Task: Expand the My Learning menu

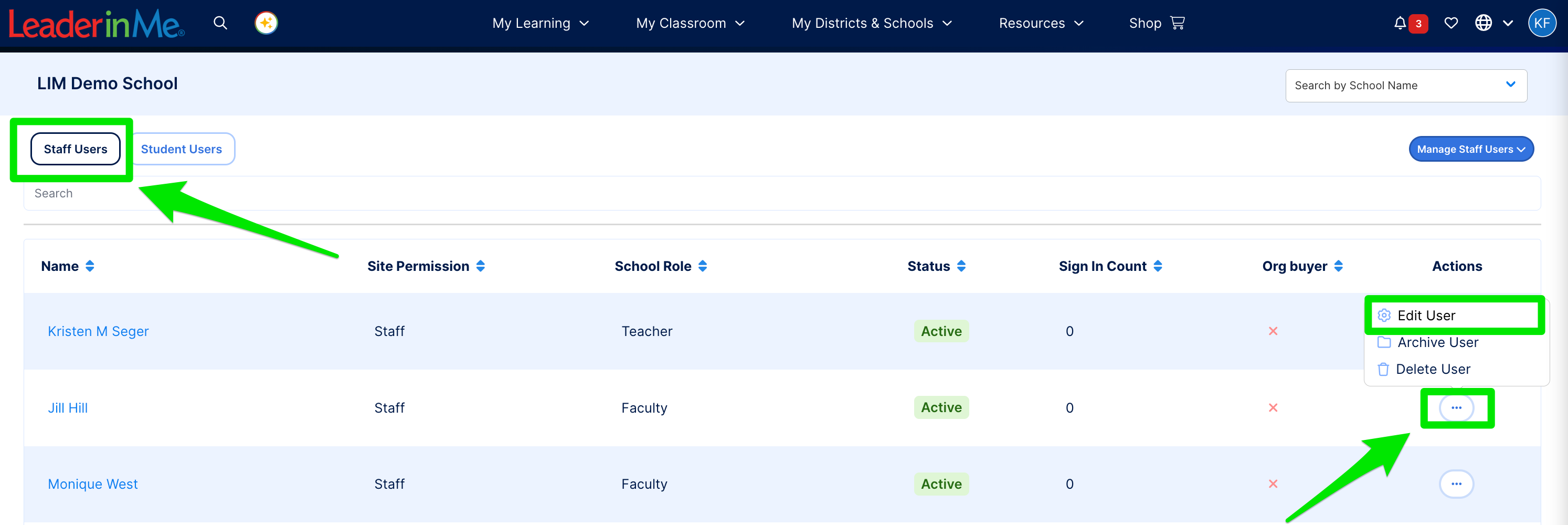Action: coord(541,23)
